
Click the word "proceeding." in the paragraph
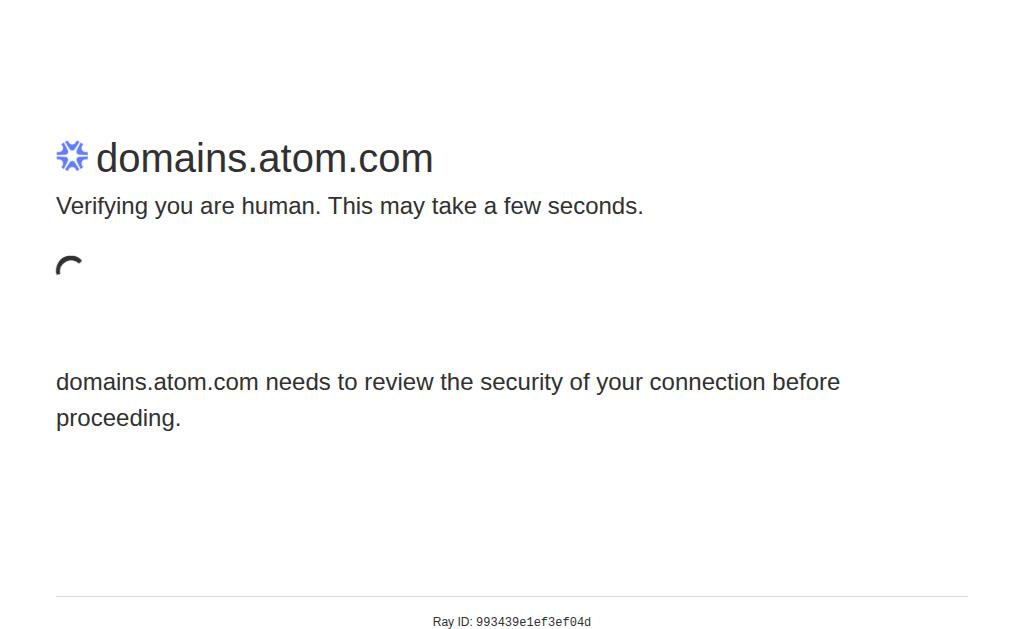pyautogui.click(x=118, y=418)
